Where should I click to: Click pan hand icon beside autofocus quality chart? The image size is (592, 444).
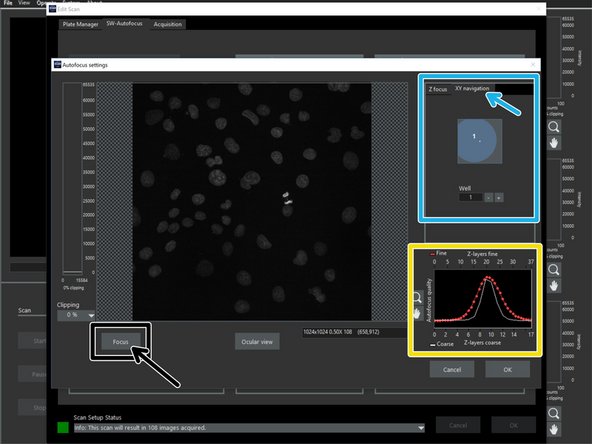click(417, 313)
